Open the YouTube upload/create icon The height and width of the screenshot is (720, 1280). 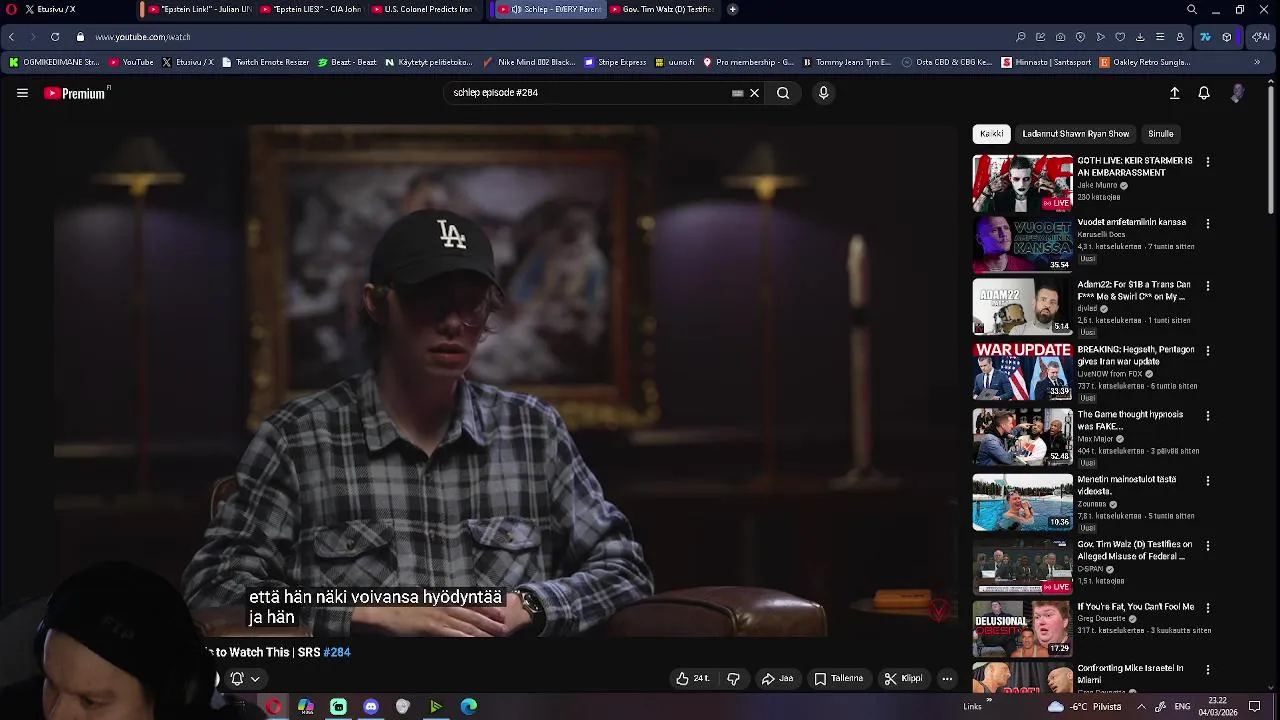[1175, 93]
